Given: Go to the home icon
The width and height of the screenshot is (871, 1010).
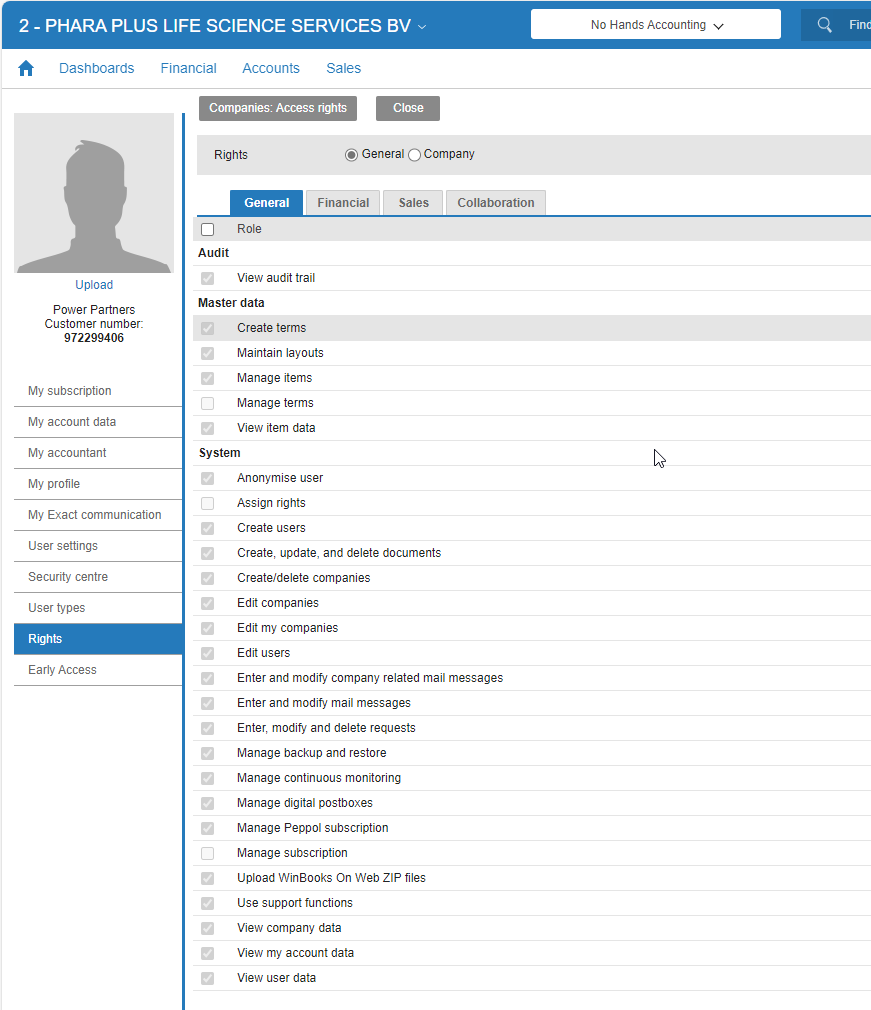Looking at the screenshot, I should pyautogui.click(x=26, y=68).
